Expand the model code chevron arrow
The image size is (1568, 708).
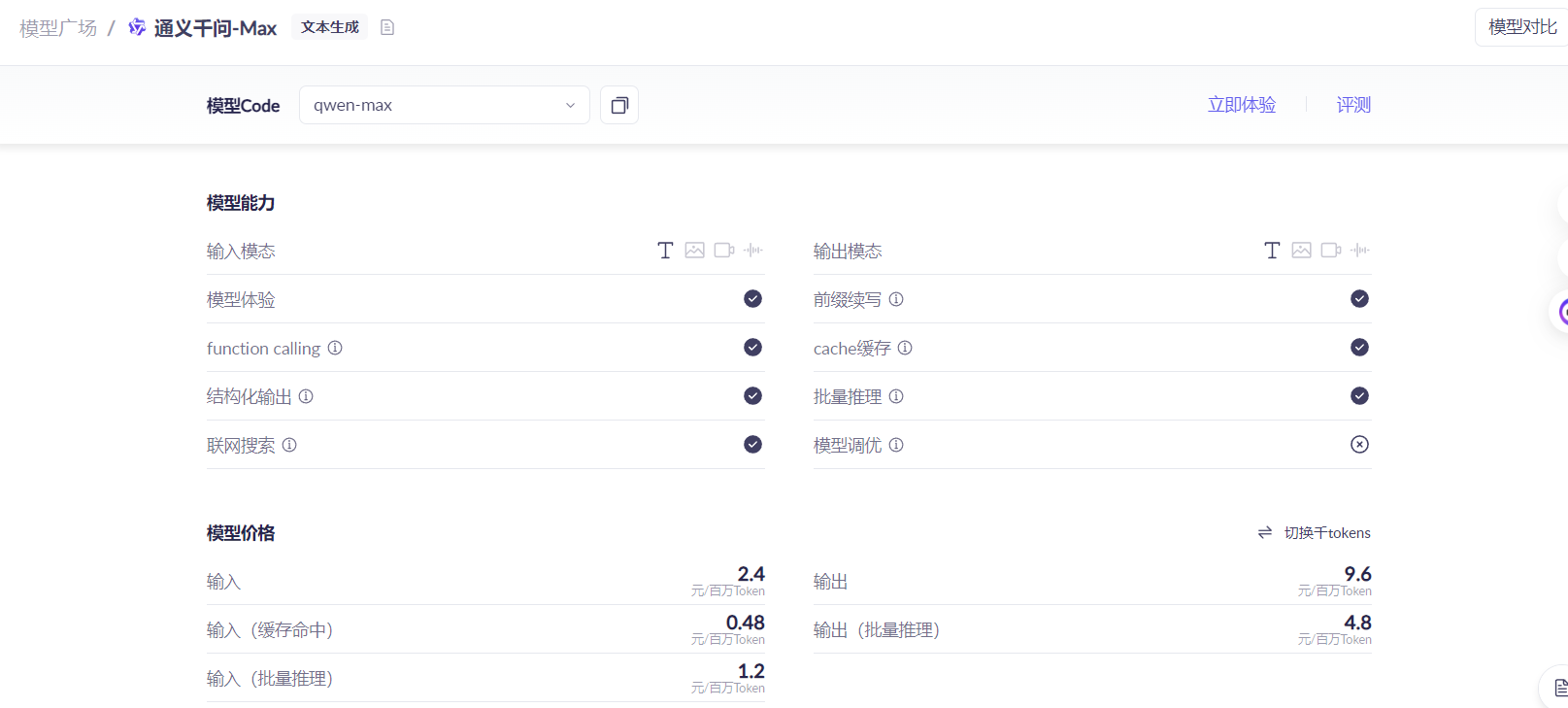point(570,105)
